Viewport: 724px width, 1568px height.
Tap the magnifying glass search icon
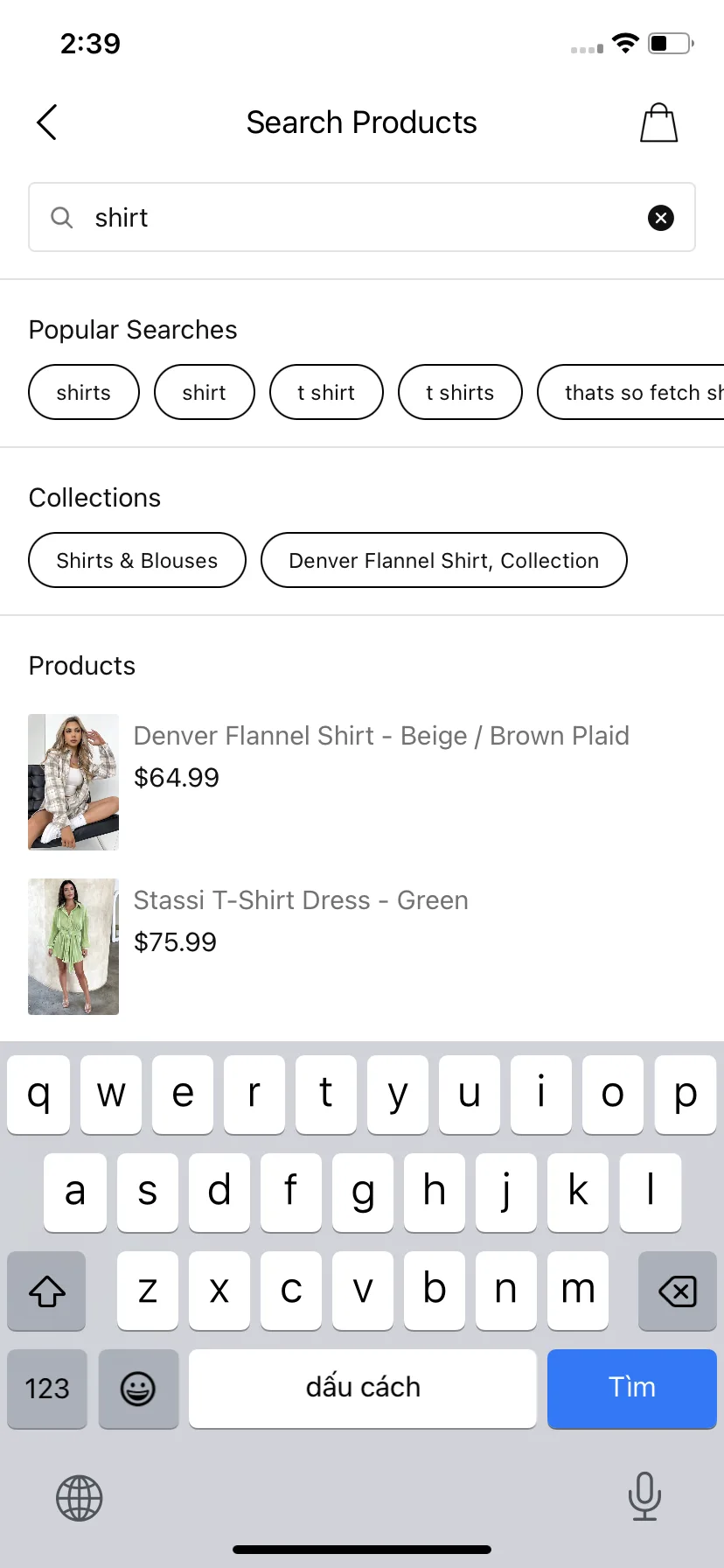[61, 218]
